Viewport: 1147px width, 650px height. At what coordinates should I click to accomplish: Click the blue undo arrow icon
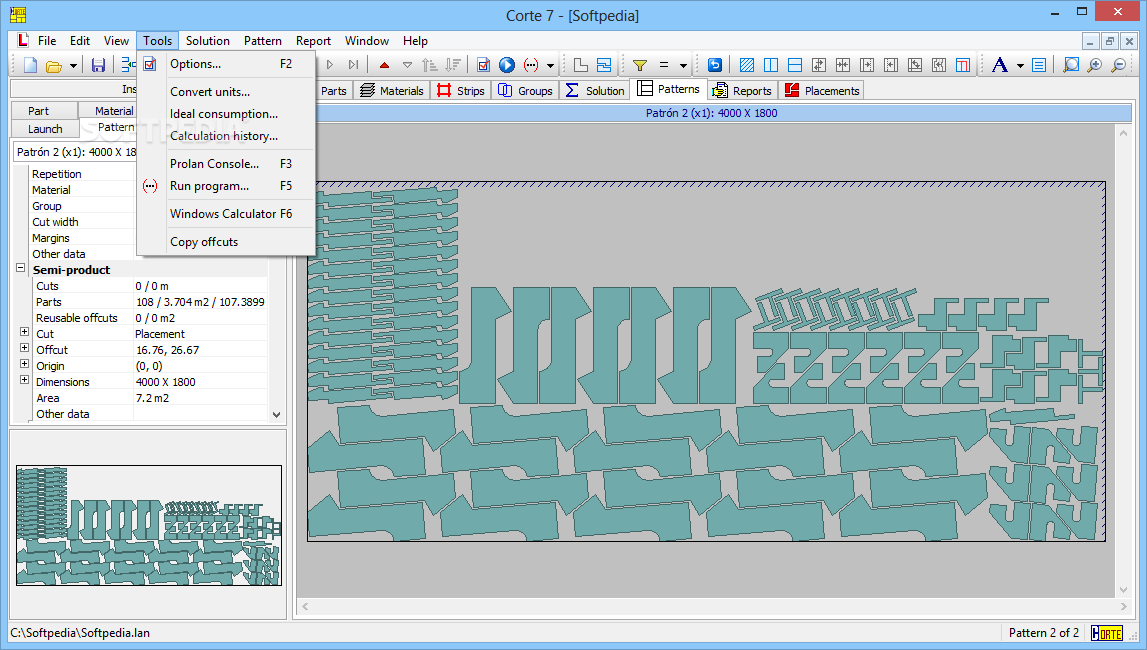pos(715,65)
